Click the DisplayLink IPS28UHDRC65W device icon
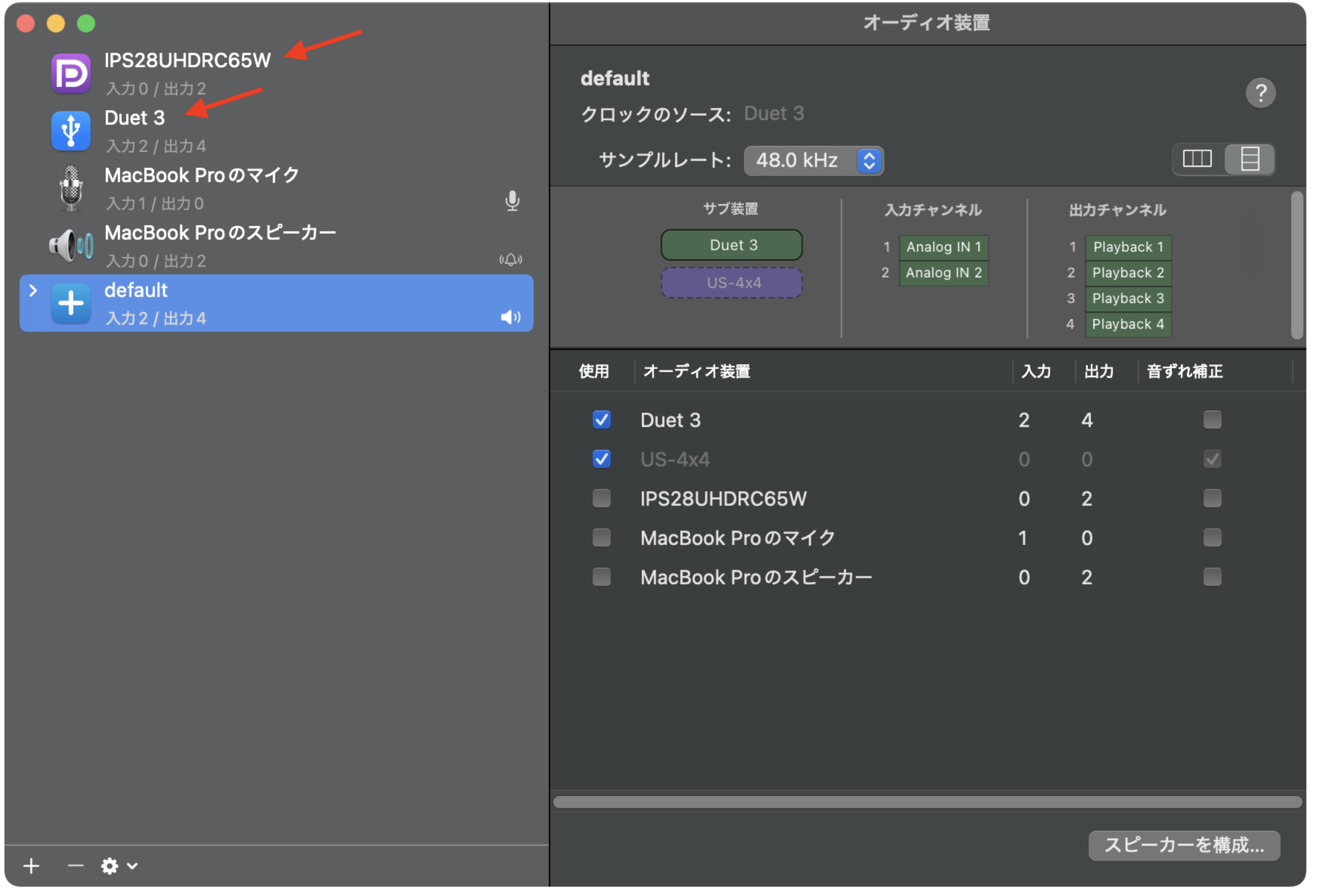 pos(70,74)
